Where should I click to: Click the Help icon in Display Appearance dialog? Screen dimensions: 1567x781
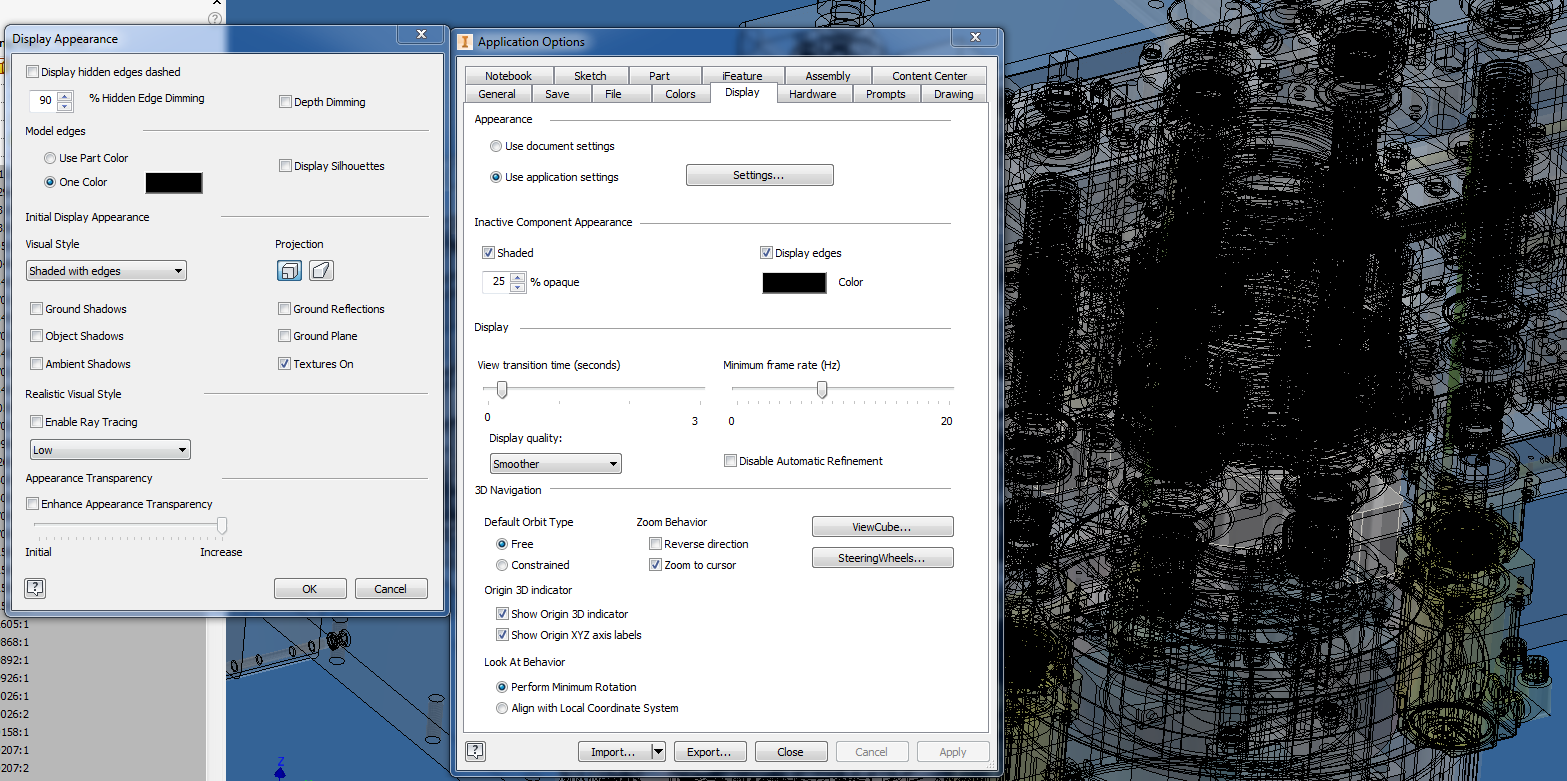click(35, 588)
